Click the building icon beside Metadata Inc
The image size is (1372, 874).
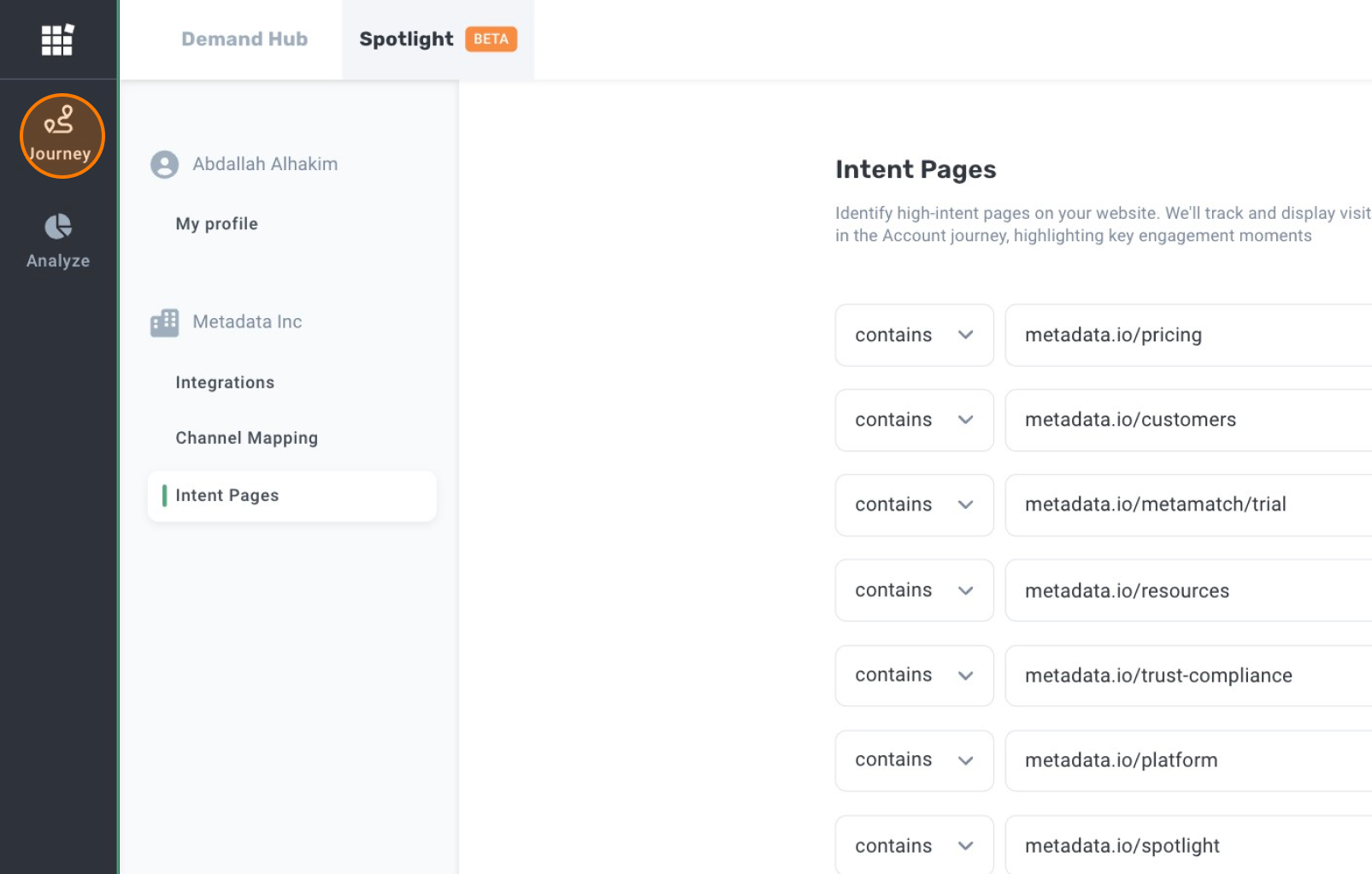165,322
